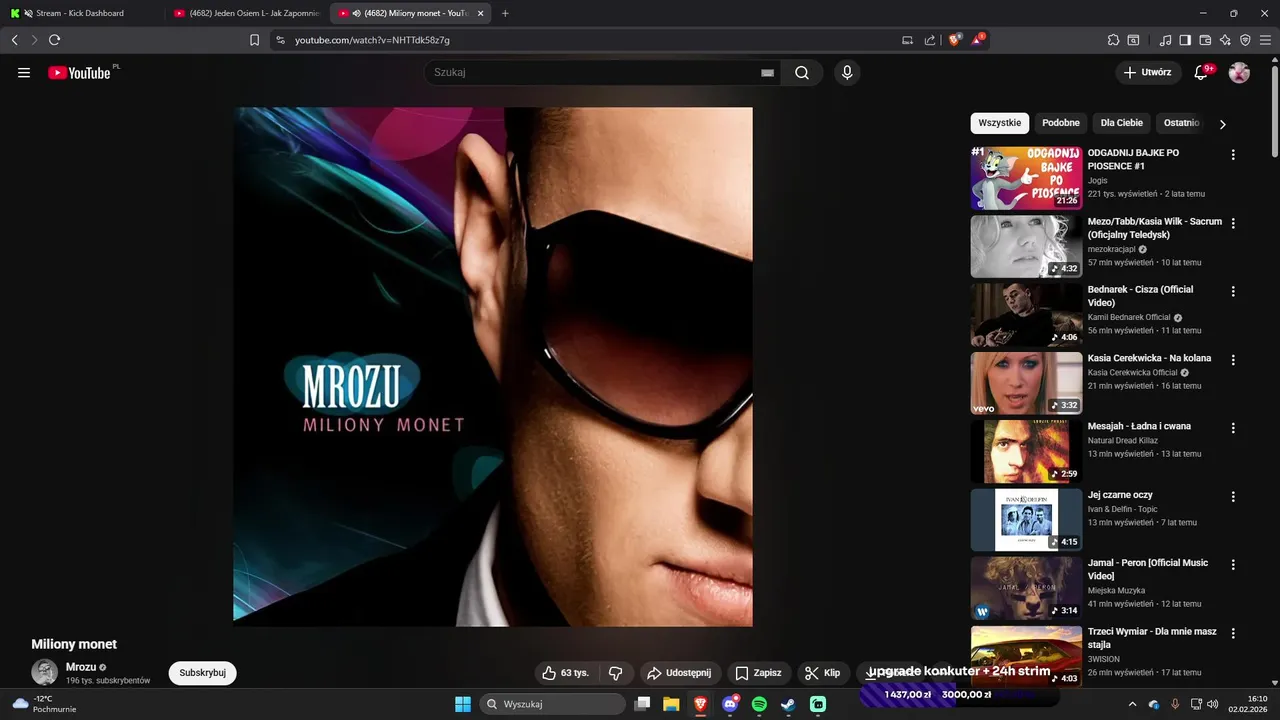Screen dimensions: 1280x720
Task: Open Brave Shields lion icon
Action: 955,40
